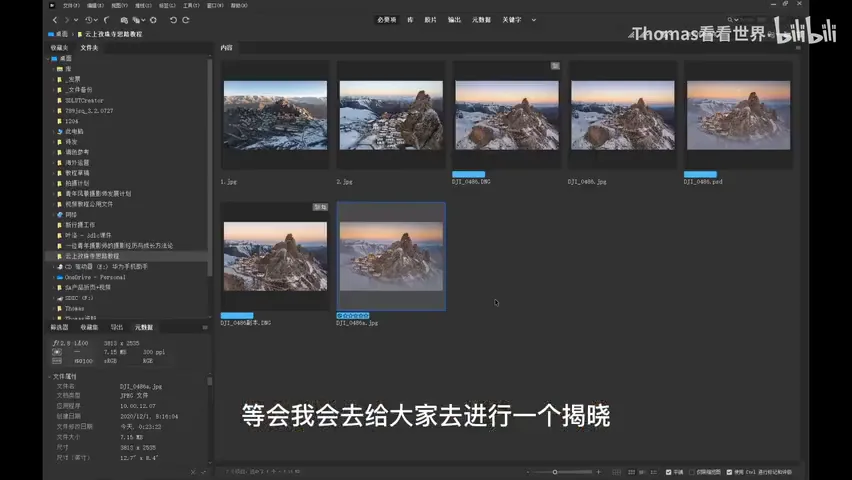Open the 视图 menu

120,5
